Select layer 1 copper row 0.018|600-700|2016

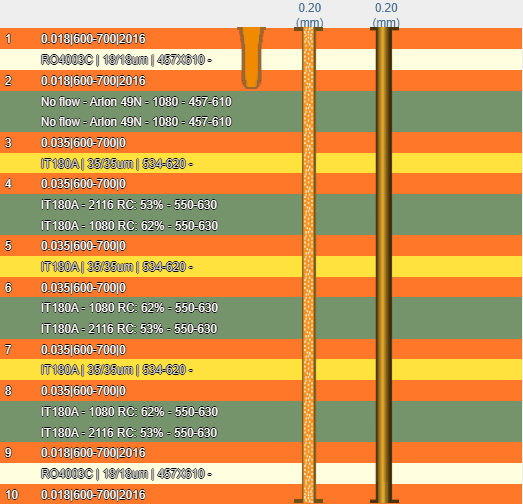tap(261, 39)
